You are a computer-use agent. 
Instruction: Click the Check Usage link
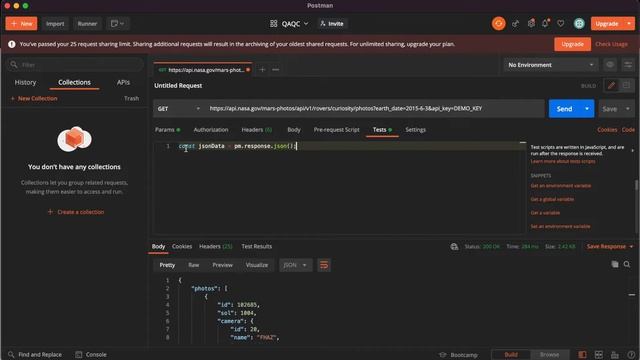click(611, 44)
